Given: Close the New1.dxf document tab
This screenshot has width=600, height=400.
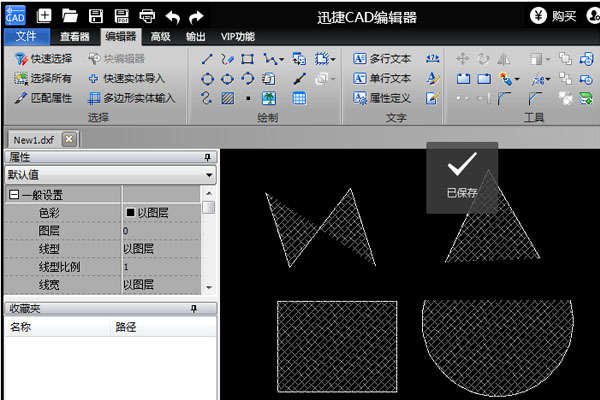Looking at the screenshot, I should [68, 139].
